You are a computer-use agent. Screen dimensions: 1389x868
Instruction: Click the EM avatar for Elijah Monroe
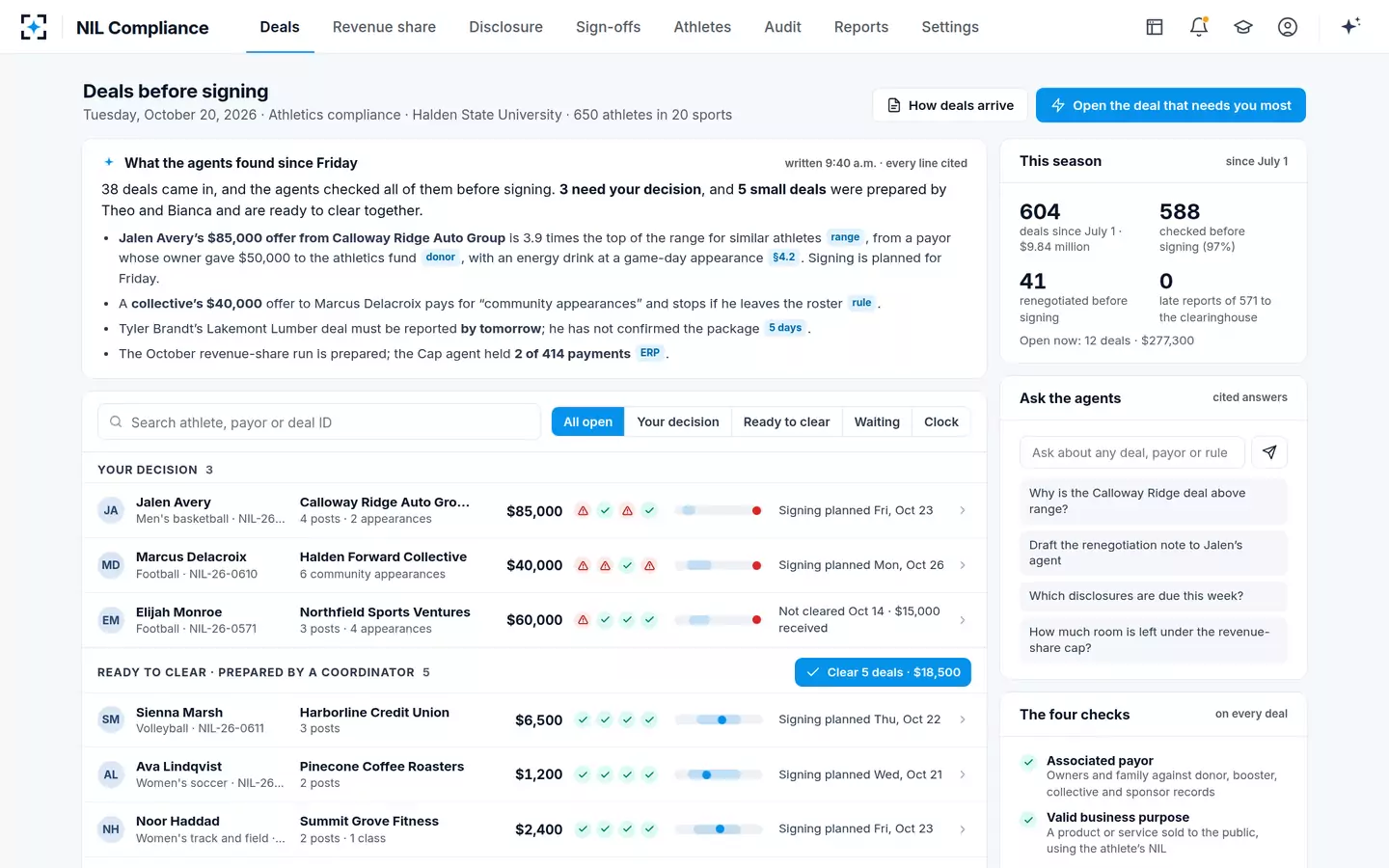[111, 620]
